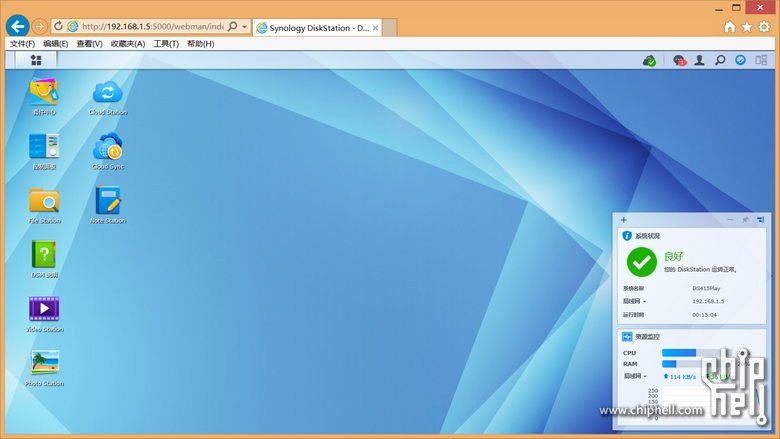The width and height of the screenshot is (780, 439).
Task: Launch Note Station from the desktop
Action: click(108, 200)
